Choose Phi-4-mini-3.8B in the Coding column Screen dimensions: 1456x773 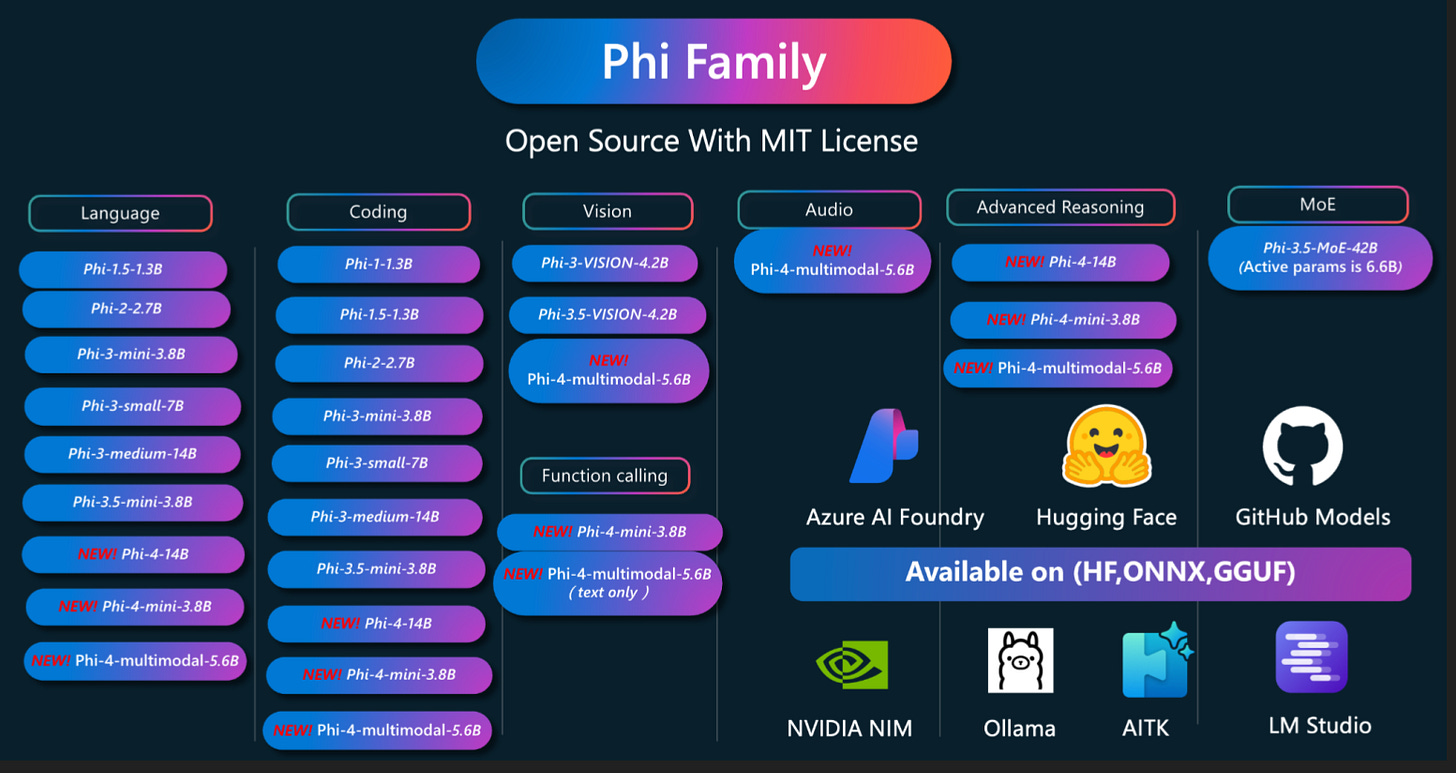(x=379, y=675)
